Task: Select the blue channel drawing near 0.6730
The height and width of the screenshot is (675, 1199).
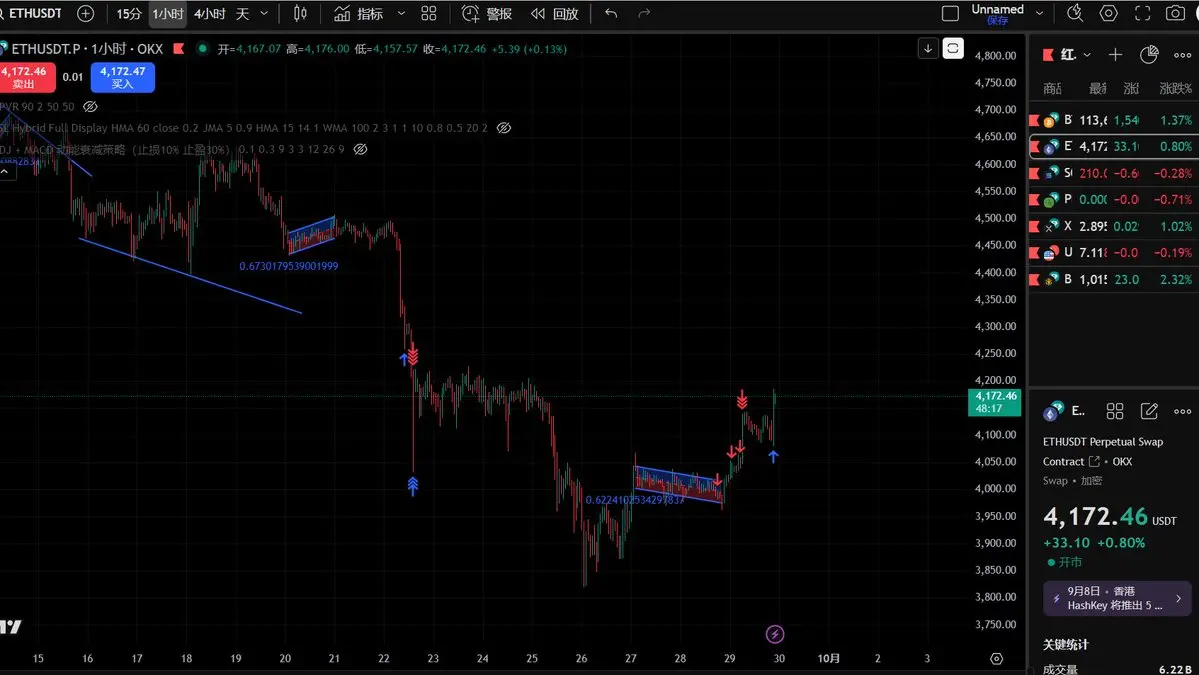Action: coord(311,234)
